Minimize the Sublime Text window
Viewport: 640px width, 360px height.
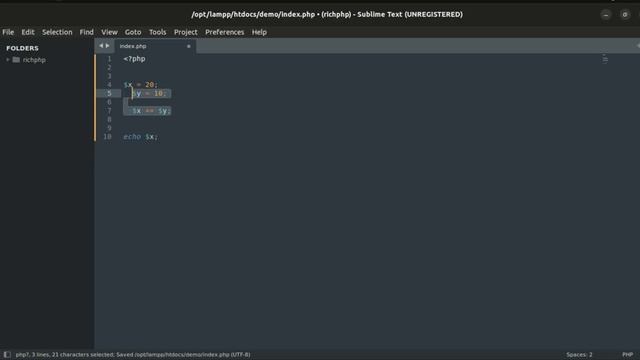pyautogui.click(x=606, y=15)
